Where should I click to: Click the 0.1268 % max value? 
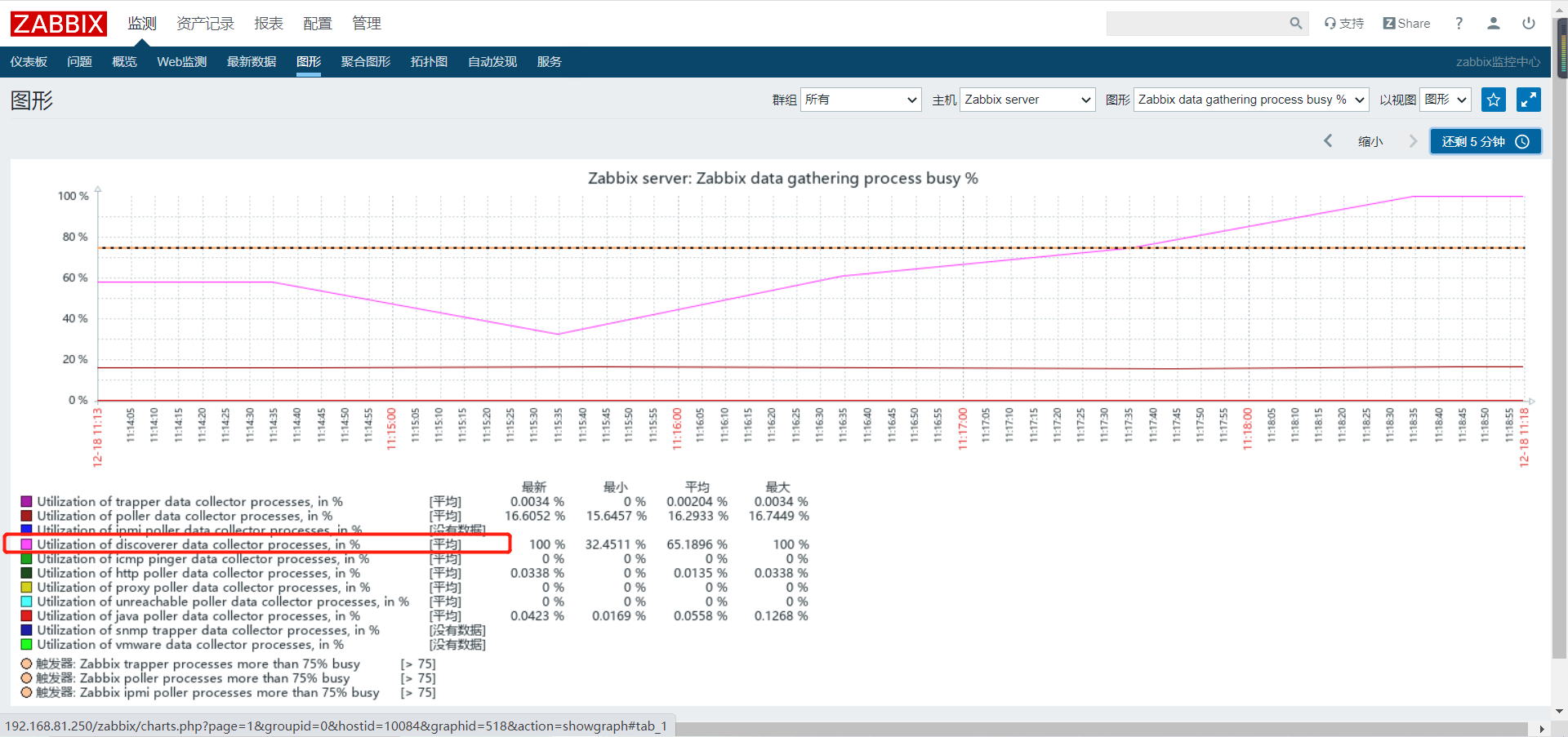tap(781, 615)
